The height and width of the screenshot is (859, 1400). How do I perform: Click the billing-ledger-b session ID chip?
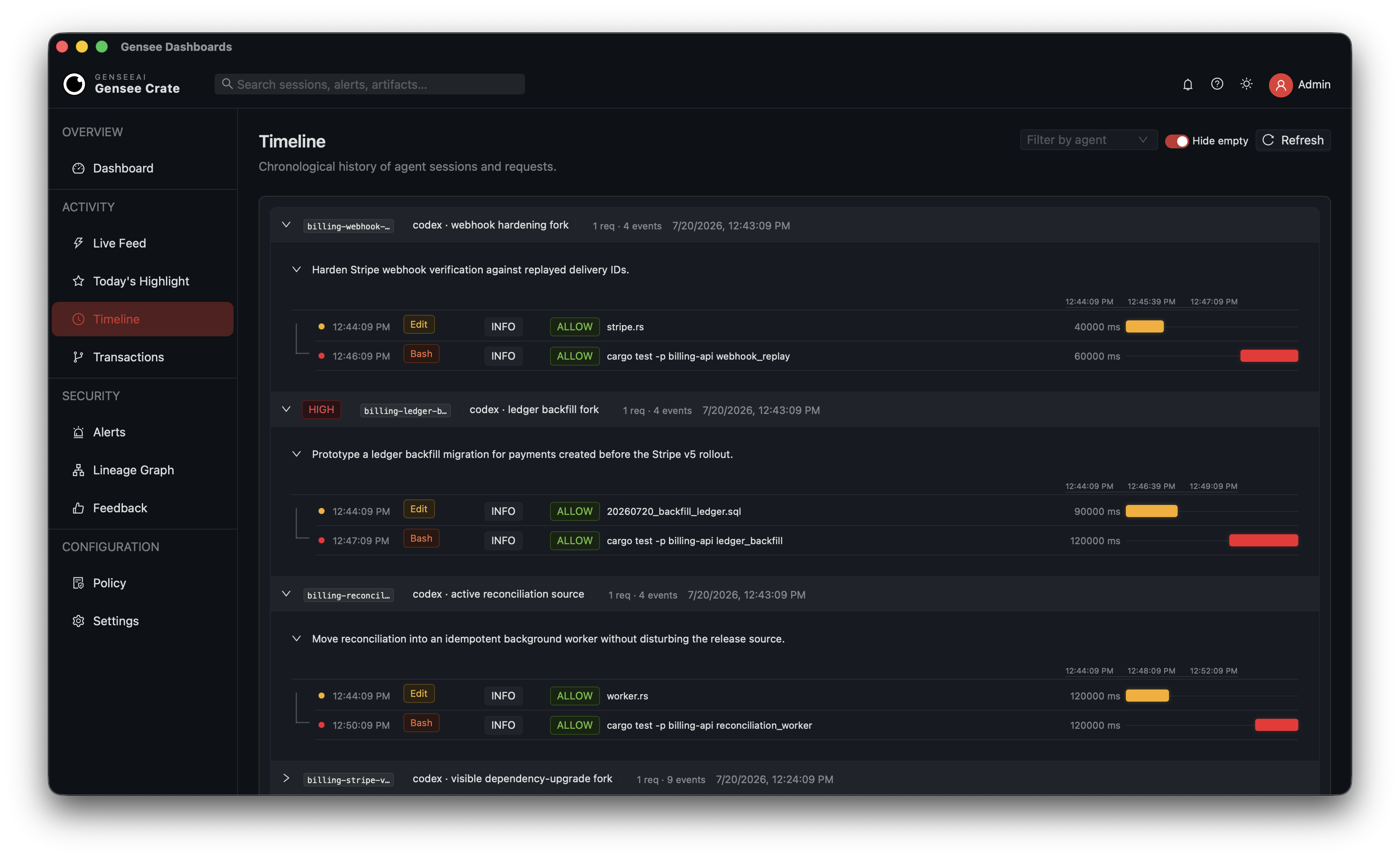point(405,411)
